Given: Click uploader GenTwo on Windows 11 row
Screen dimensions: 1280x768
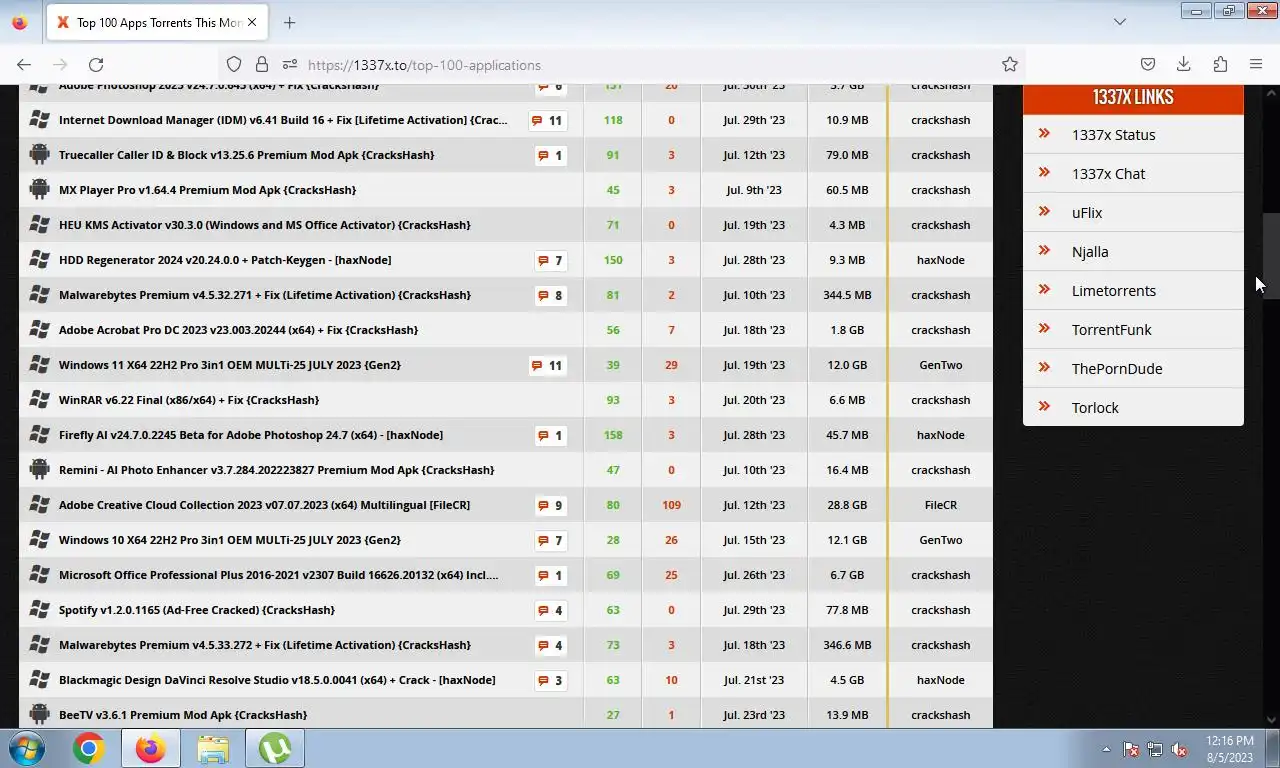Looking at the screenshot, I should tap(940, 365).
